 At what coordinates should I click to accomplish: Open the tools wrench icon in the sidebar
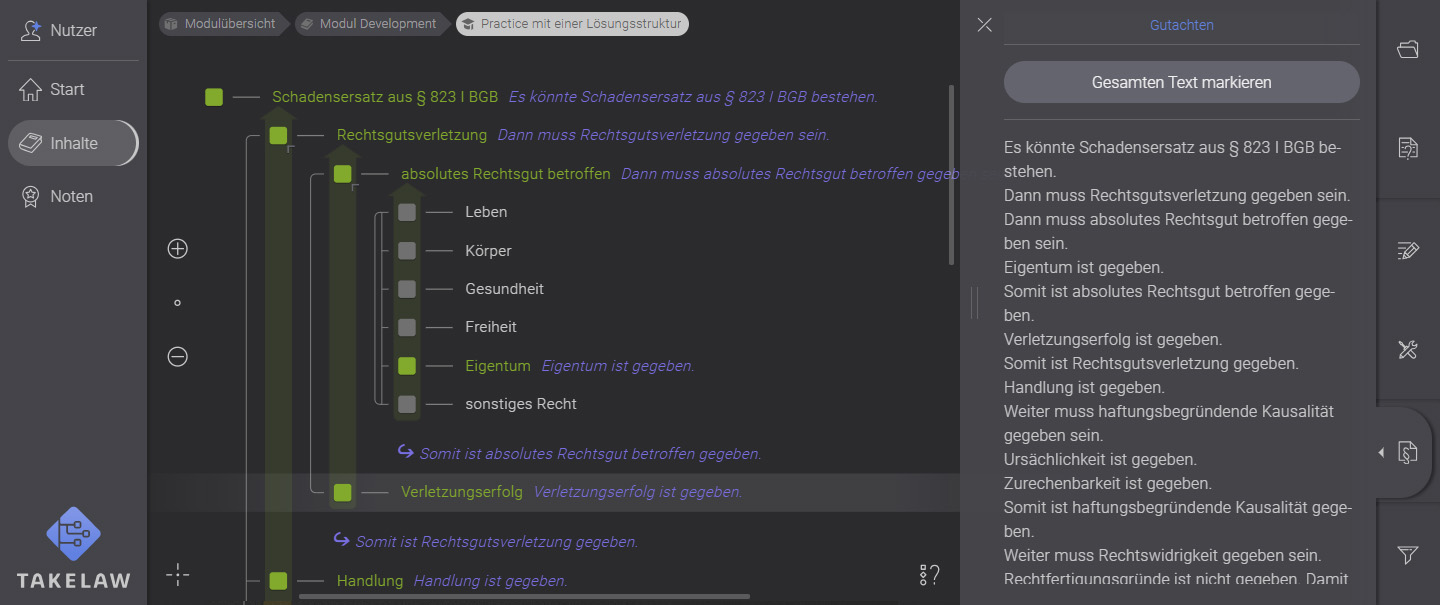tap(1407, 350)
